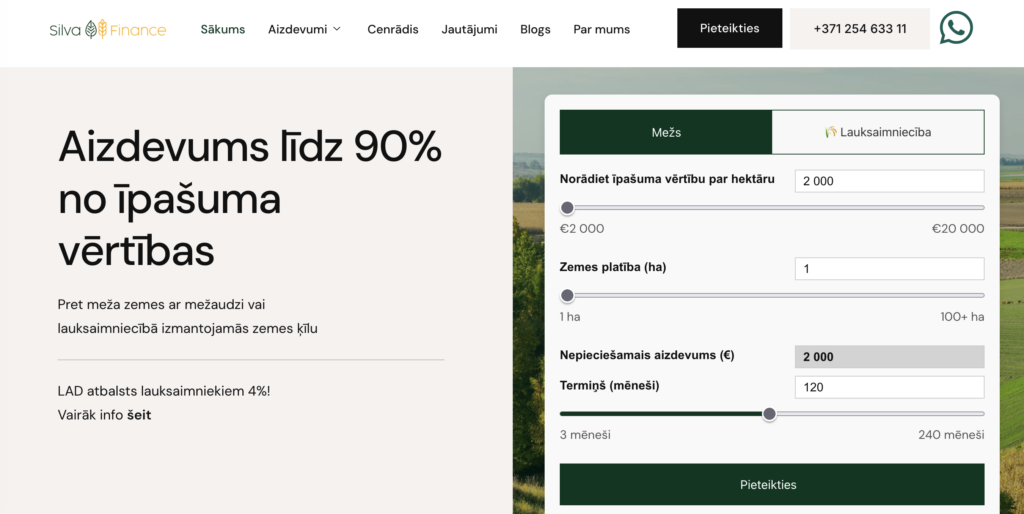Image resolution: width=1024 pixels, height=514 pixels.
Task: Switch to the Lauksaimniecība tab
Action: (878, 132)
